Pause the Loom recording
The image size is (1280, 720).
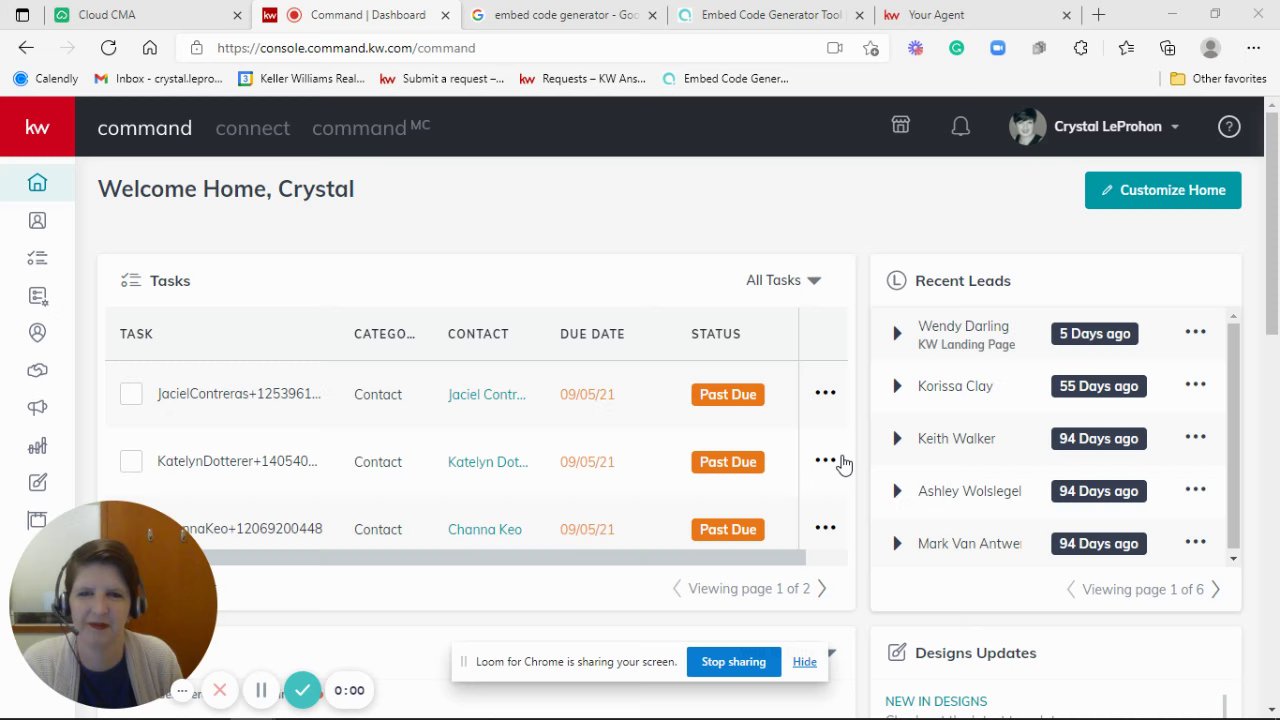coord(261,690)
